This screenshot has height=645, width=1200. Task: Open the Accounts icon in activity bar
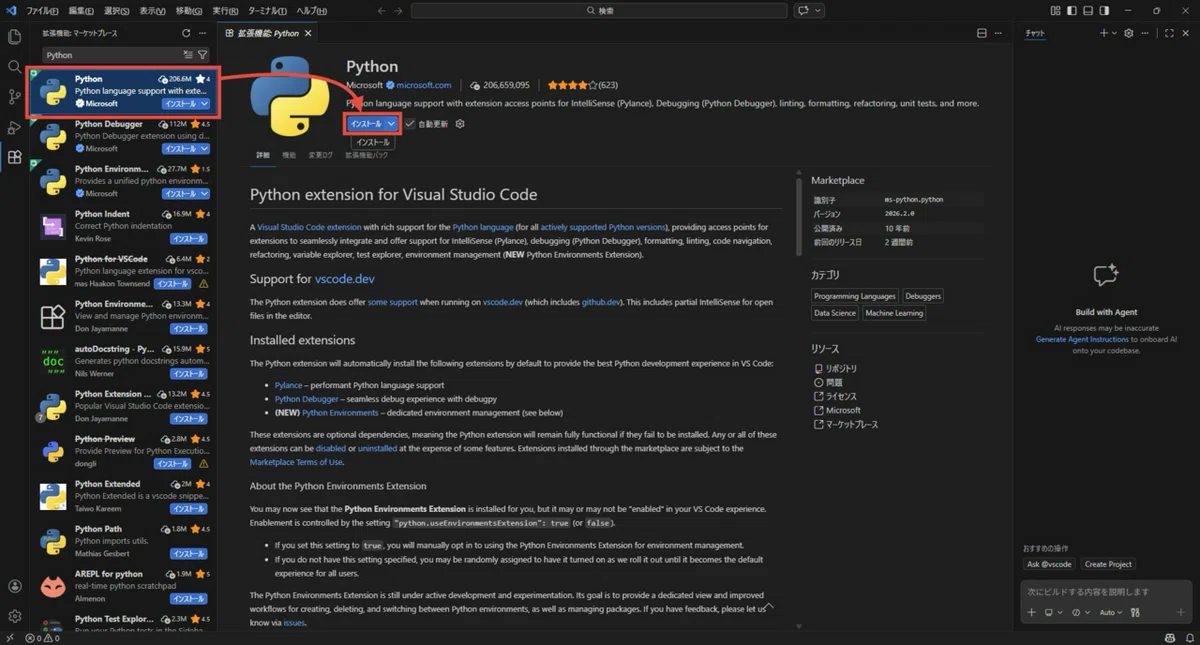pyautogui.click(x=14, y=587)
